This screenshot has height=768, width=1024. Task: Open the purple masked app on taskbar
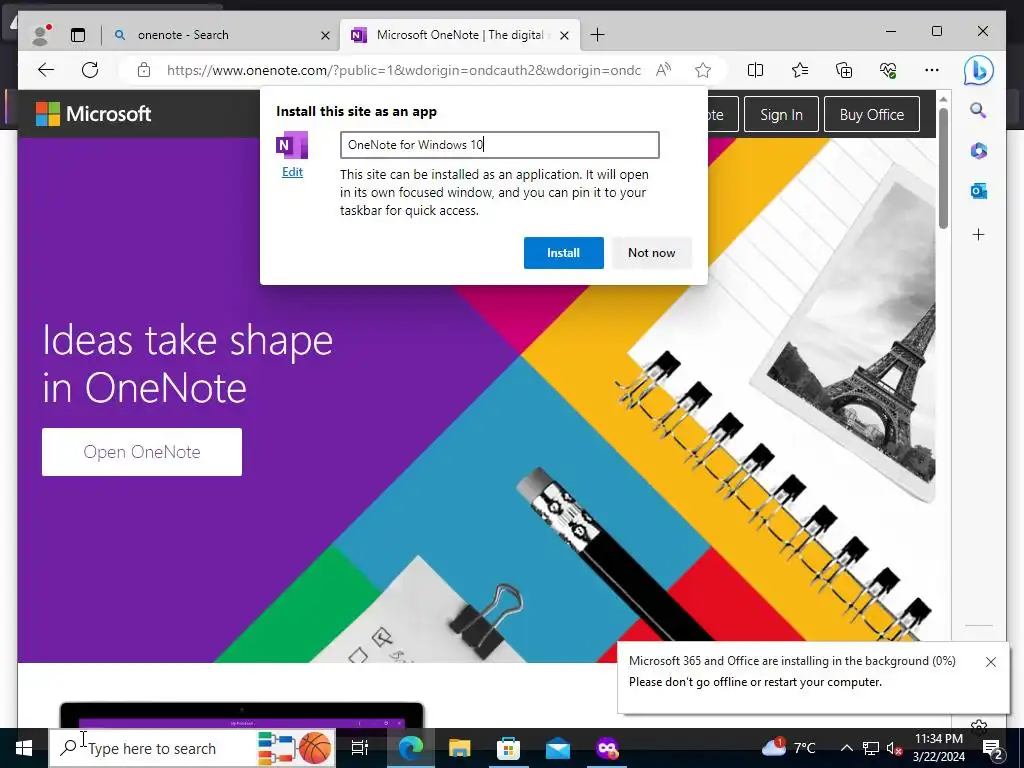click(607, 748)
